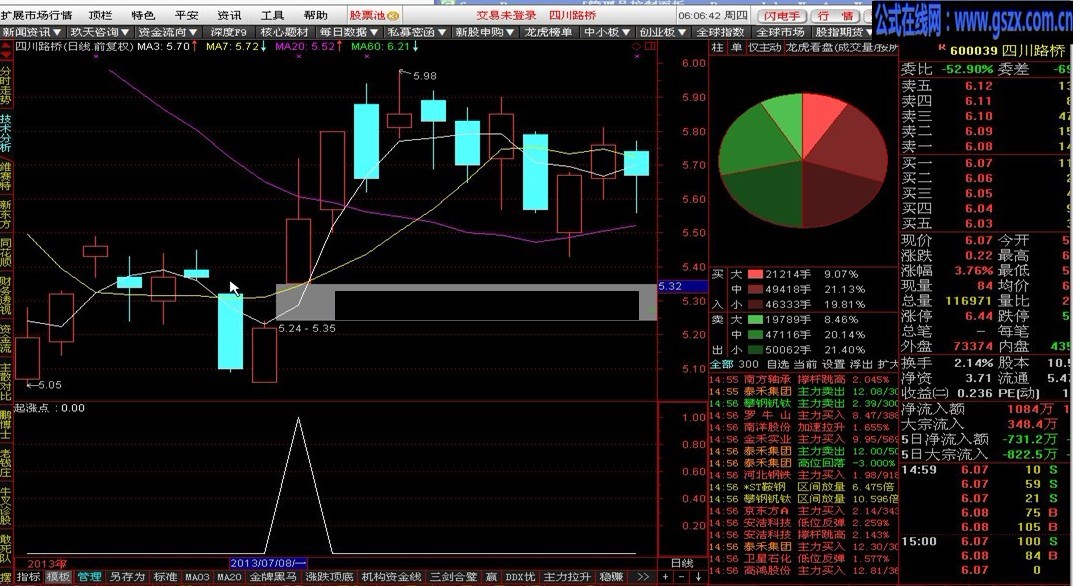
Task: Click the 核心题材 toolbar button
Action: click(285, 31)
